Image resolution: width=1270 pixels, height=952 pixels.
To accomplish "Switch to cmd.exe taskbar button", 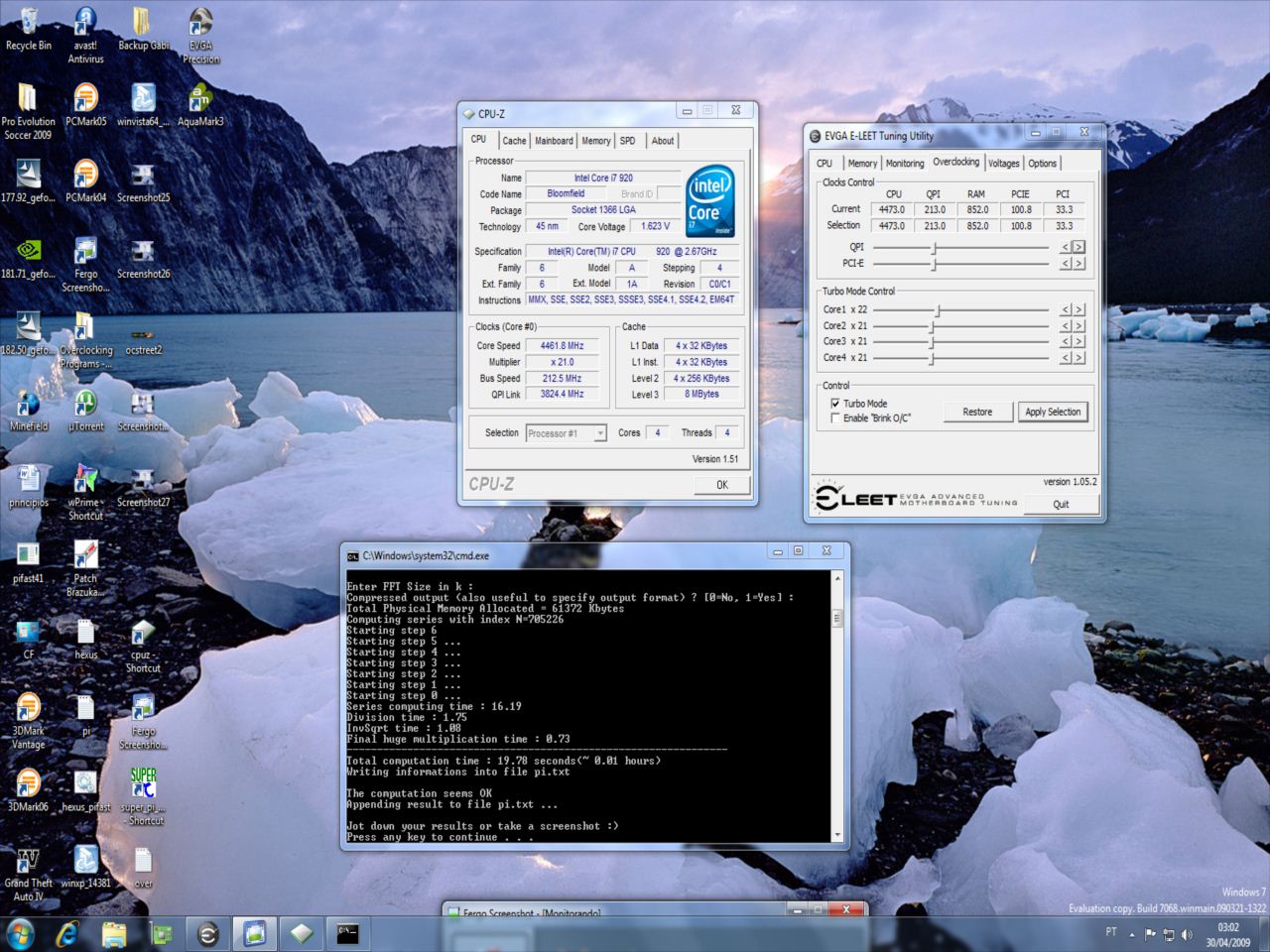I will coord(347,933).
